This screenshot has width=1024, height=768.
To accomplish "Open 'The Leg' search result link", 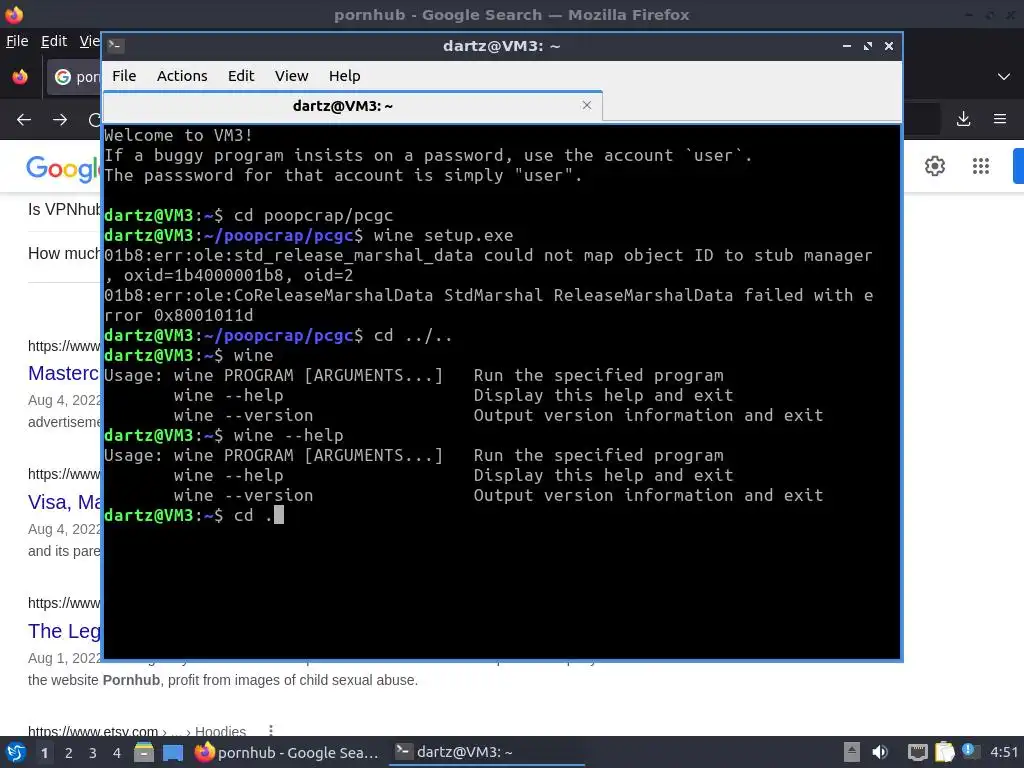I will click(x=64, y=631).
